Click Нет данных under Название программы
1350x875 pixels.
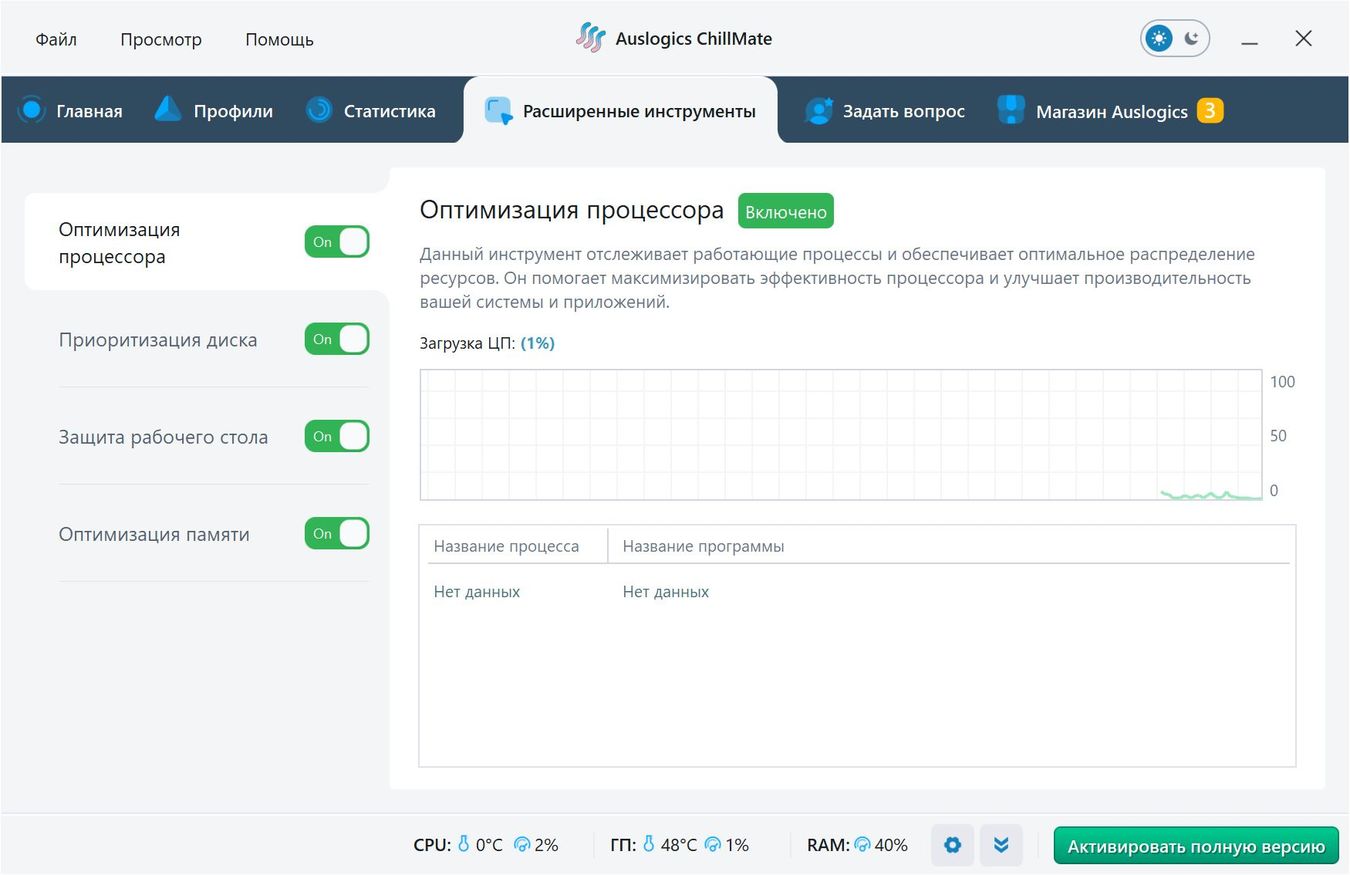coord(666,592)
